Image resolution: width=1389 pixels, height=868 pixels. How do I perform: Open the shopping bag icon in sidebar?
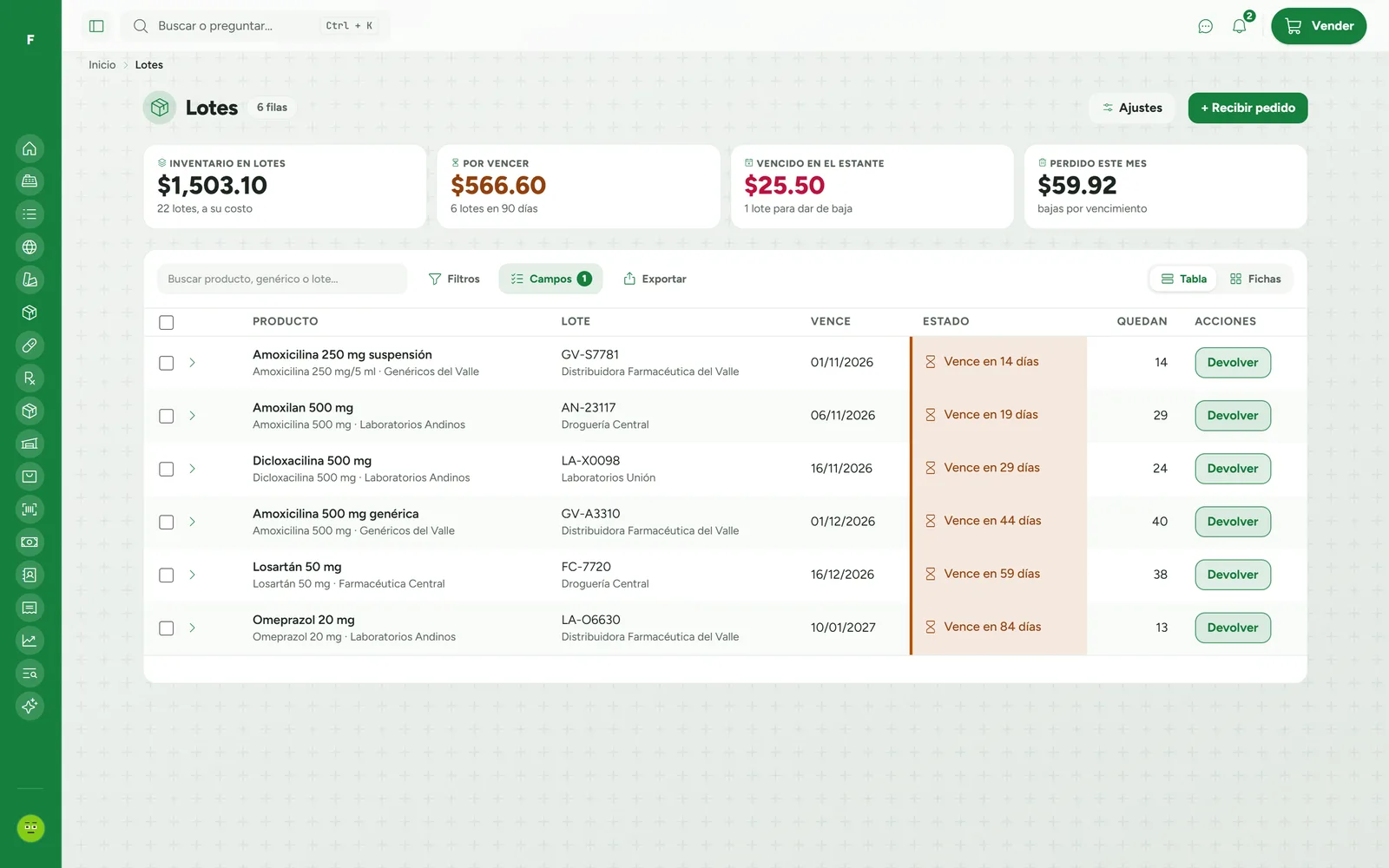tap(30, 477)
